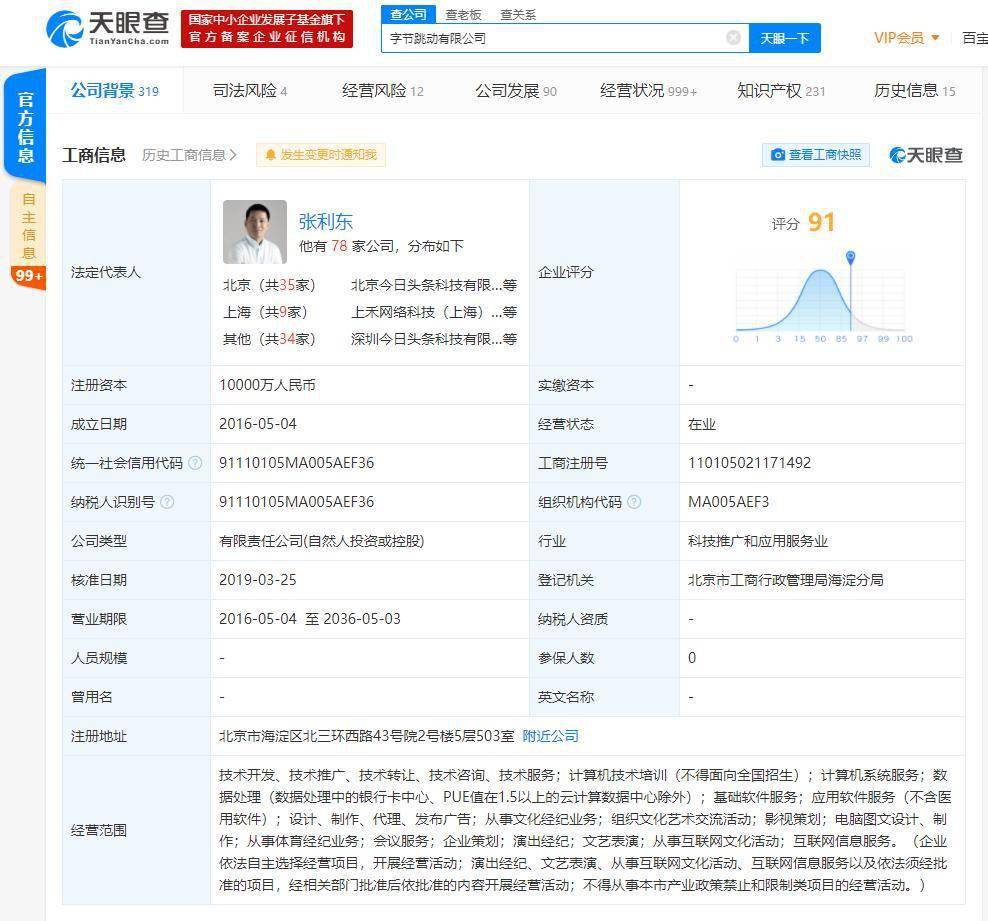Open the VIP会员 dropdown menu
Image resolution: width=988 pixels, height=921 pixels.
[906, 38]
